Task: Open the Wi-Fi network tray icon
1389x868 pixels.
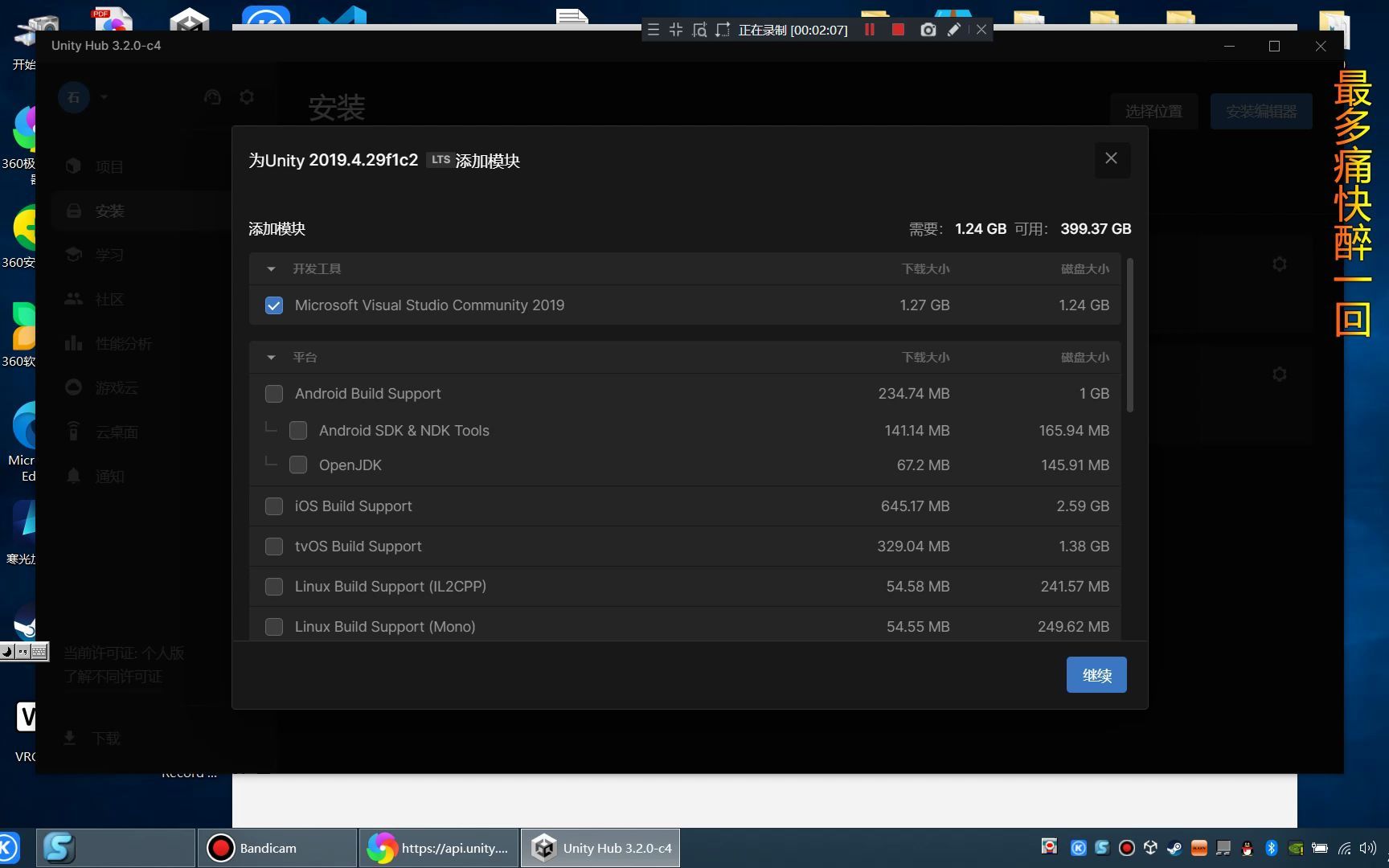Action: 1344,848
